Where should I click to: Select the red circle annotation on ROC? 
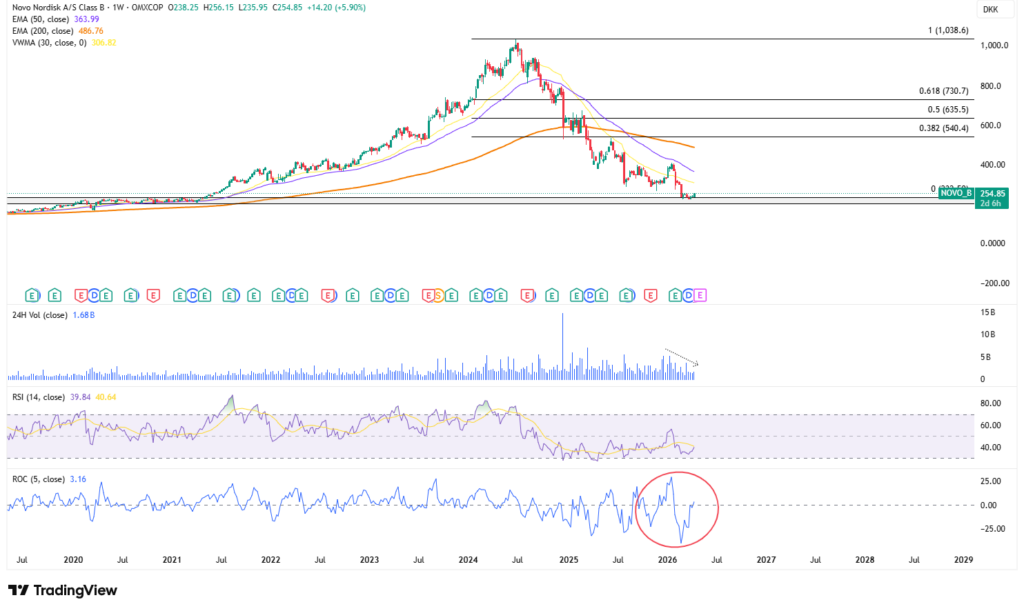click(x=676, y=508)
